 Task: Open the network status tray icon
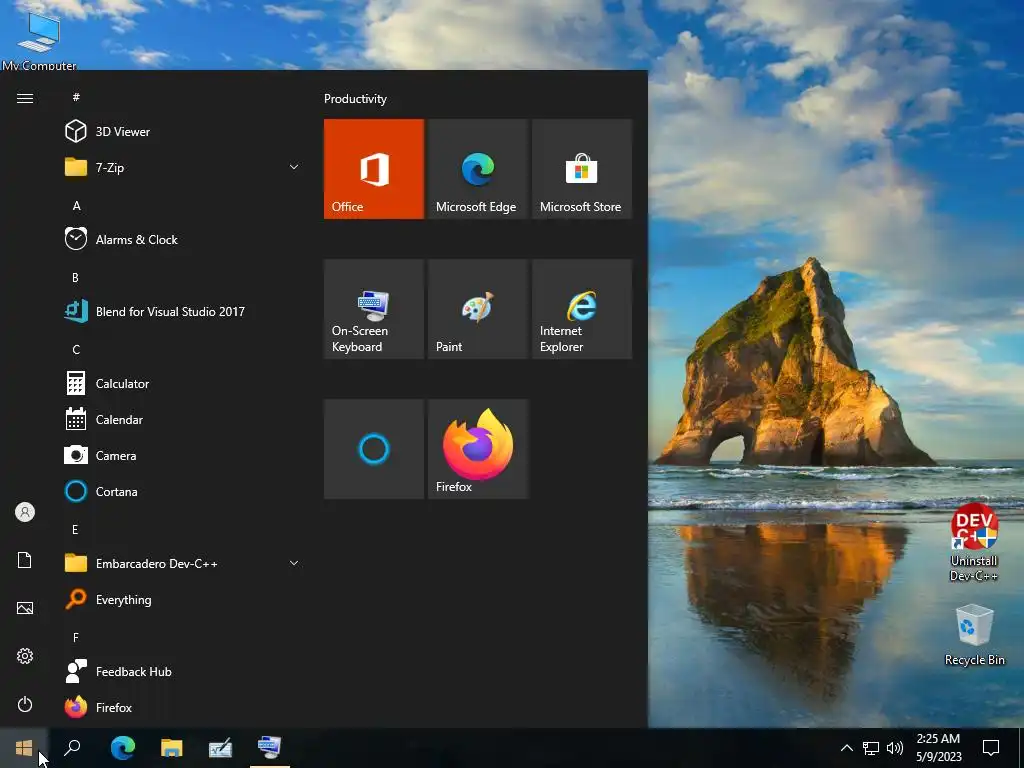(871, 748)
